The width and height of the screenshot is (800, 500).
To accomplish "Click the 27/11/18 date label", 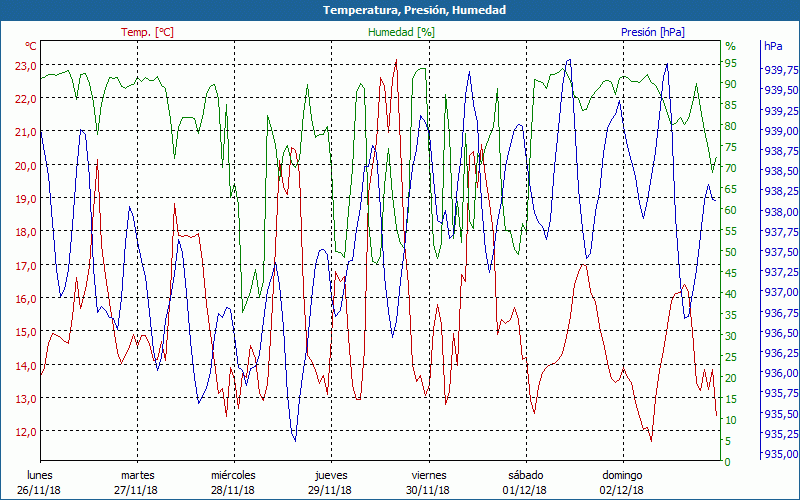I will (136, 490).
